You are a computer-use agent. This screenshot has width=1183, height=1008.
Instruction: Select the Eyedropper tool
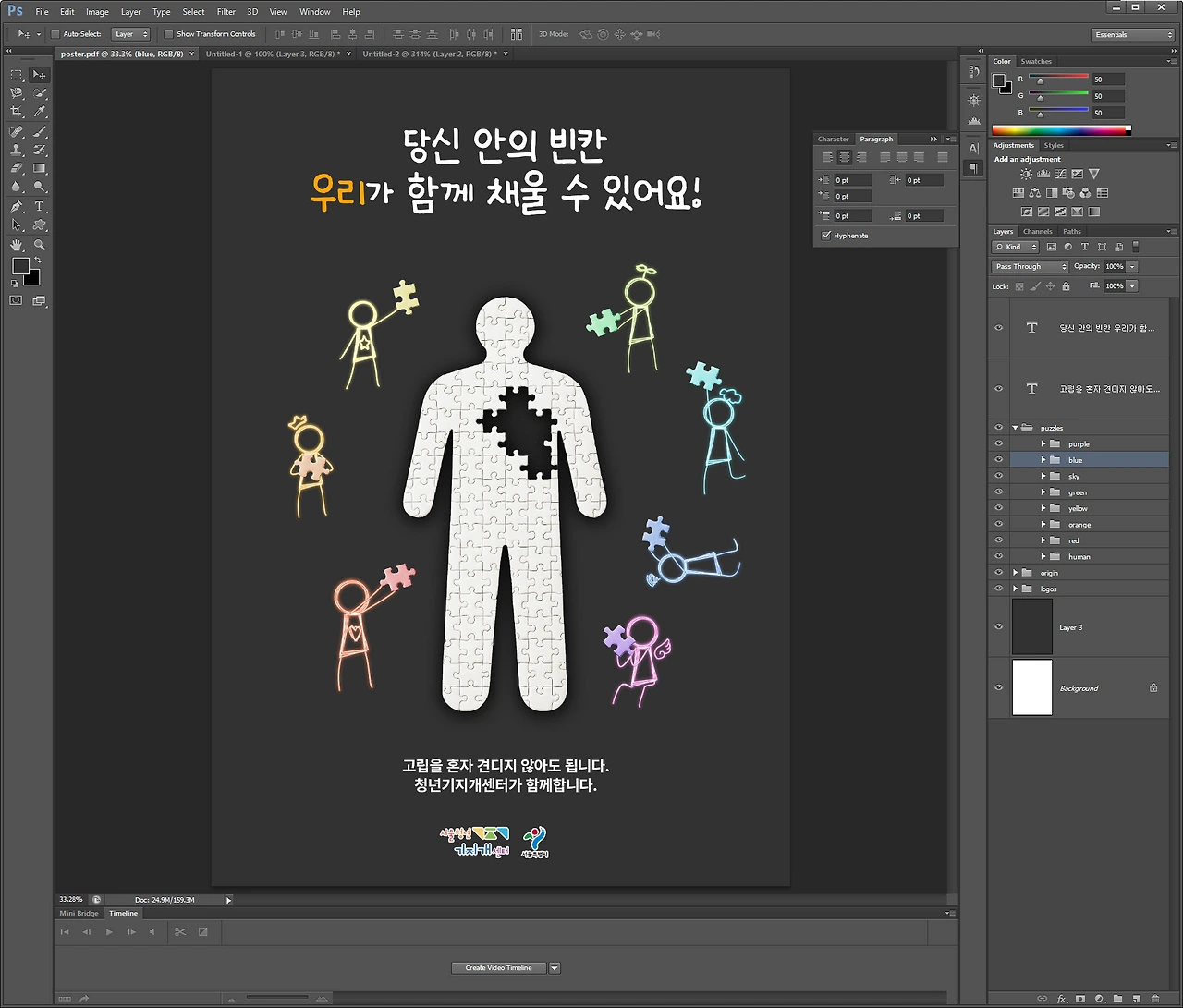(40, 112)
